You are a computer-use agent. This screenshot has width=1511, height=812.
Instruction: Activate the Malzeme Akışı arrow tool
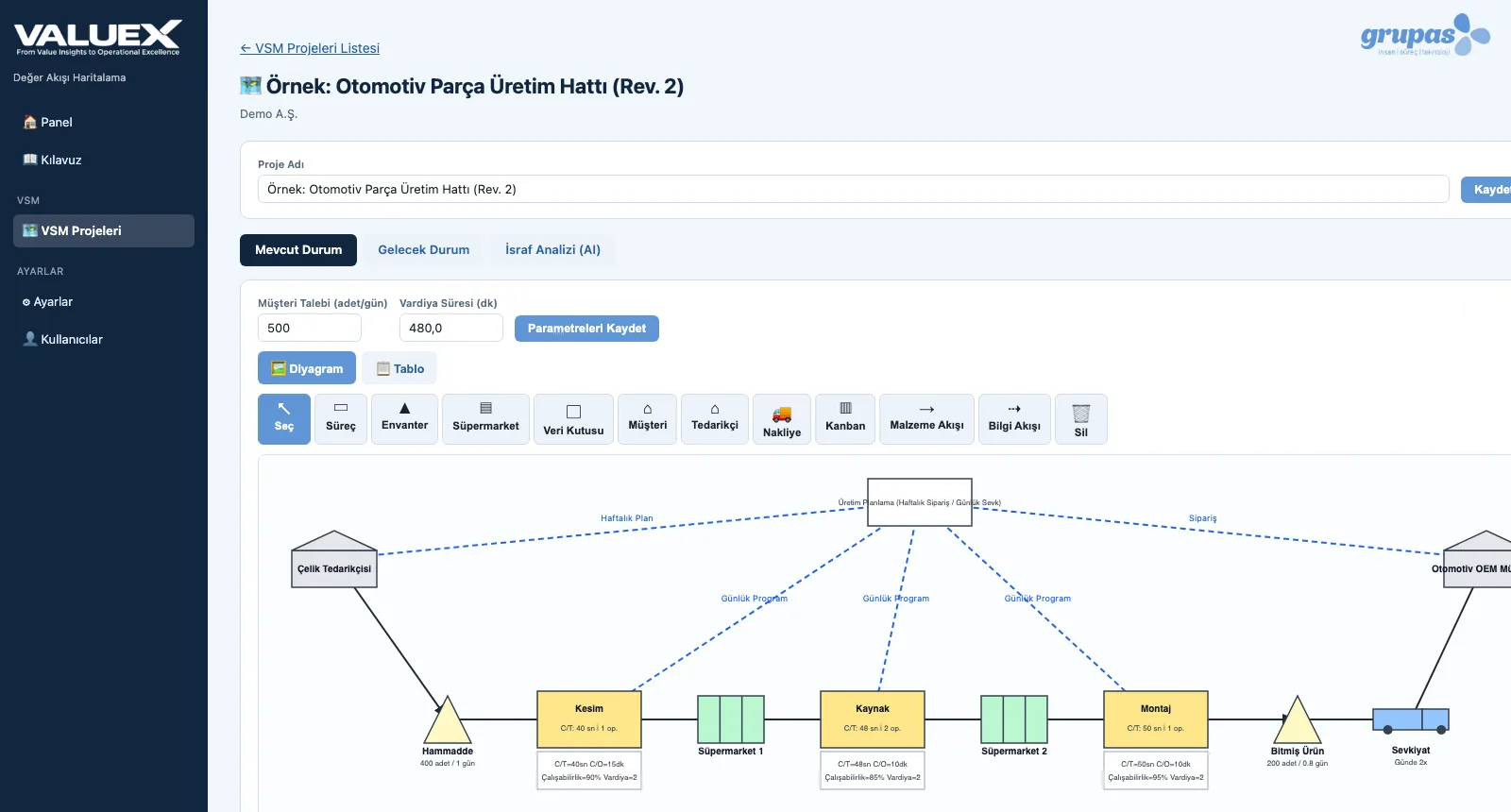point(926,419)
